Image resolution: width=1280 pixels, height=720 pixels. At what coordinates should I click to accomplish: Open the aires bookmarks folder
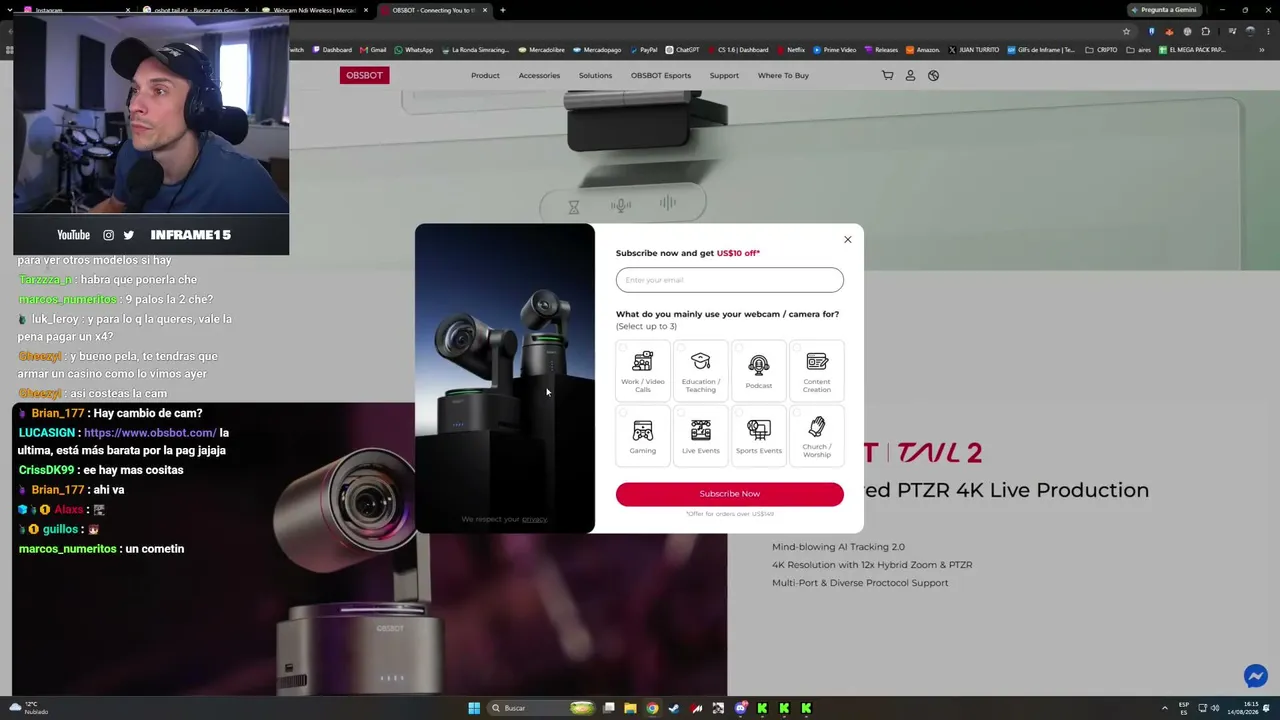1138,50
